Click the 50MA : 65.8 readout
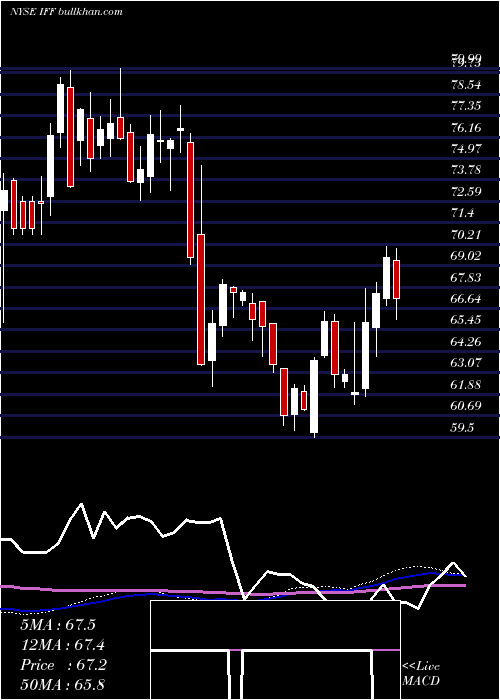This screenshot has height=700, width=500. coord(63,684)
